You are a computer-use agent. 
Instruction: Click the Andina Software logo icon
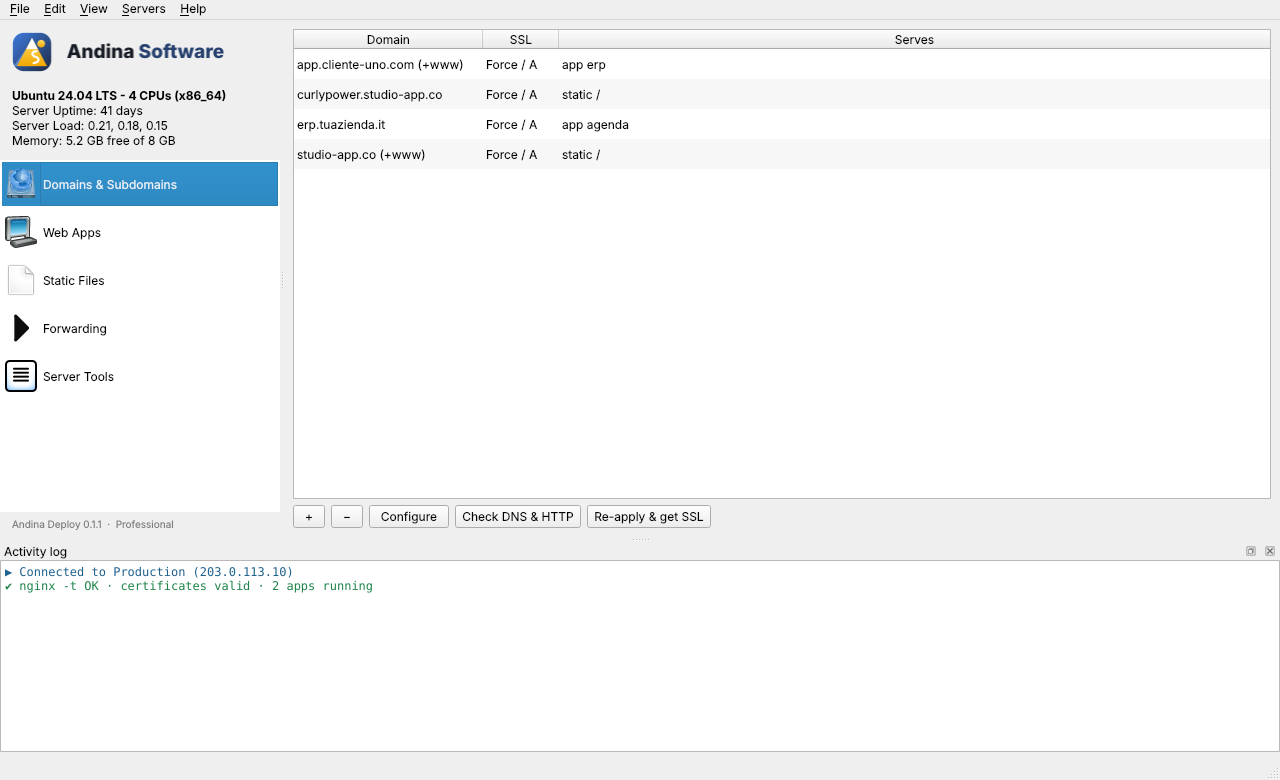(x=32, y=52)
